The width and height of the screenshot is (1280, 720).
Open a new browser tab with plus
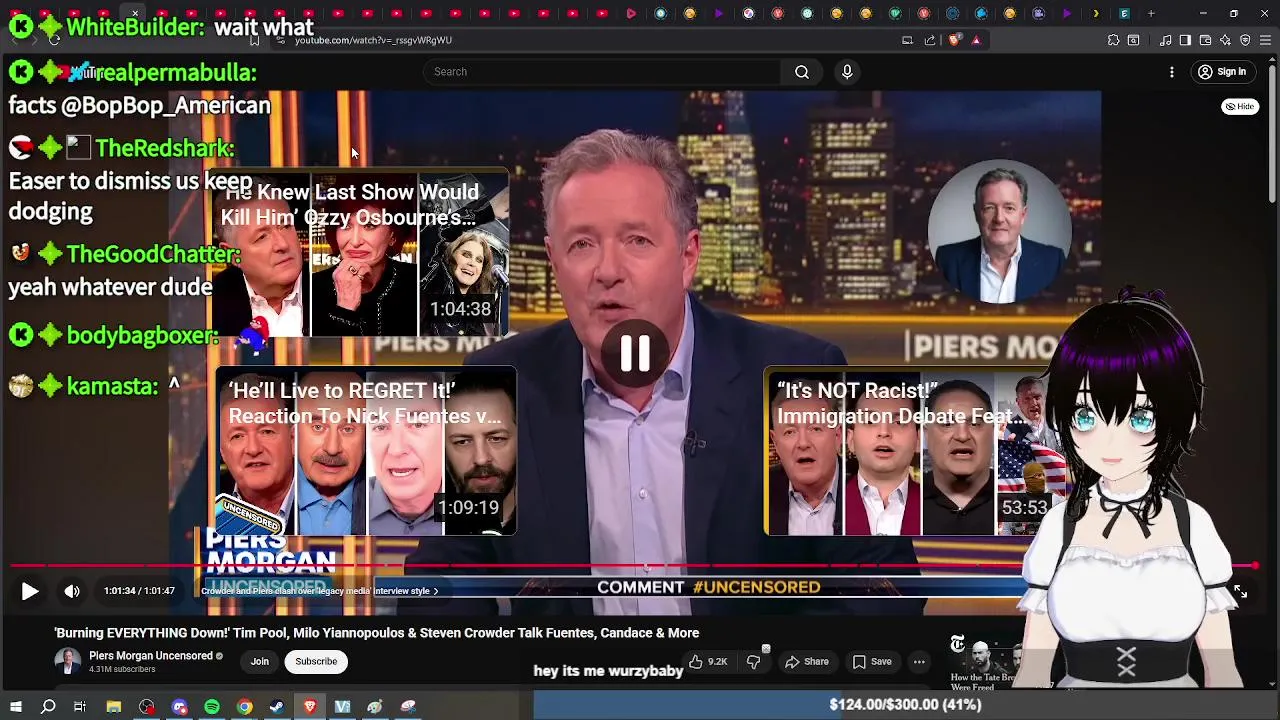click(x=1151, y=14)
